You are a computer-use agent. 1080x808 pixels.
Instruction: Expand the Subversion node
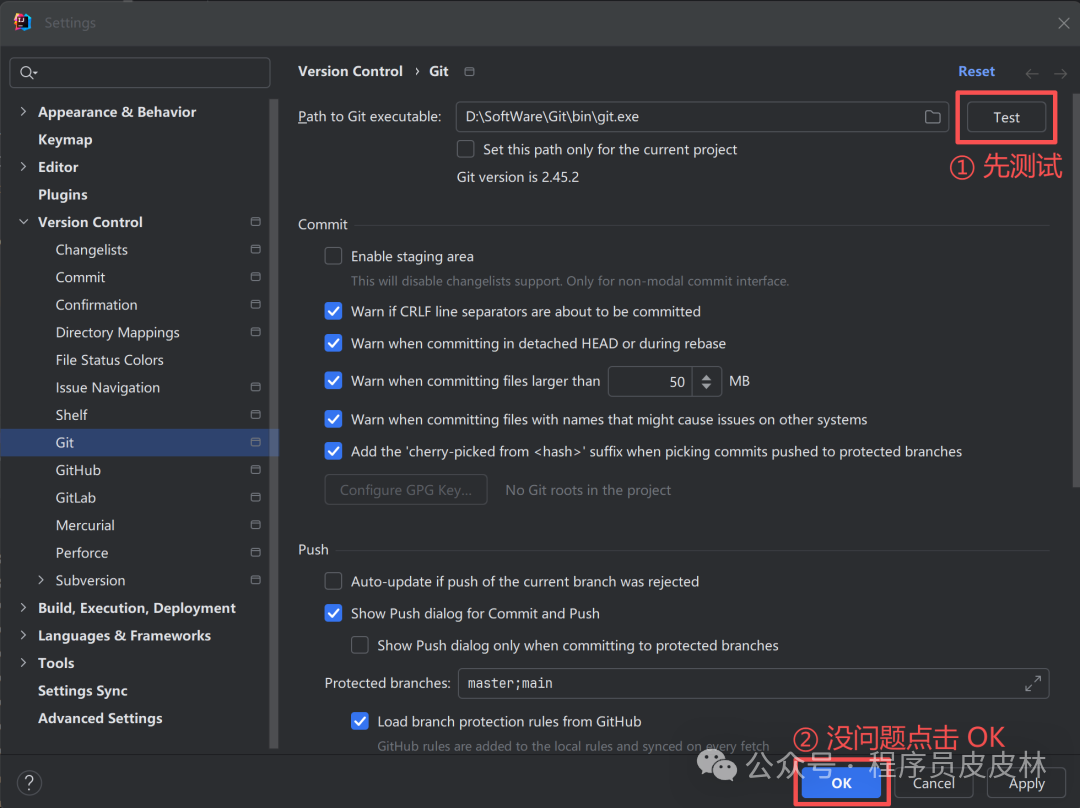tap(41, 580)
